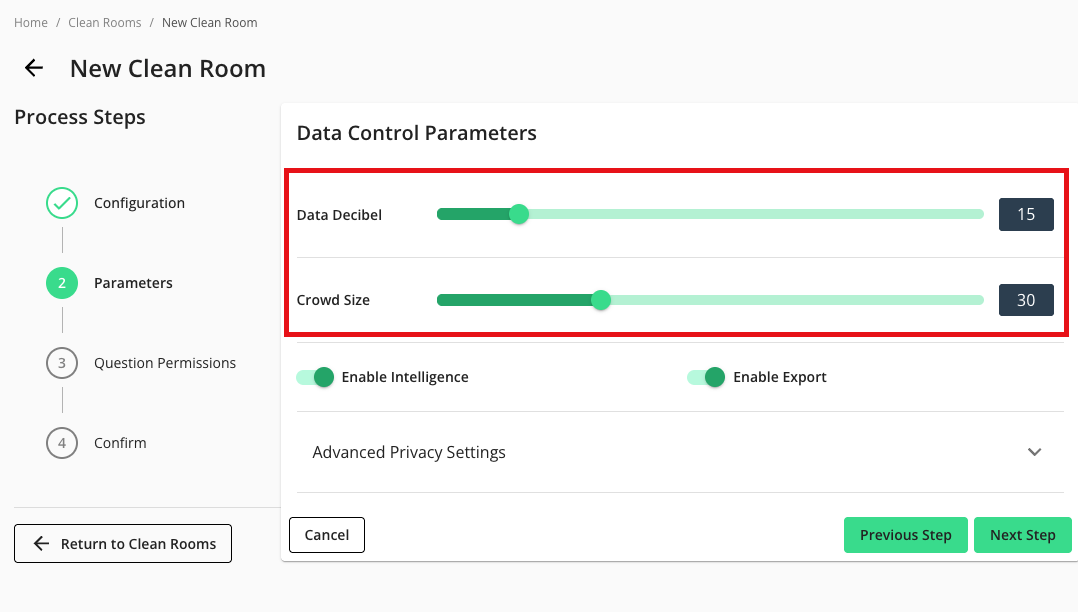
Task: Click the Data Decibel value field showing 15
Action: coord(1026,215)
